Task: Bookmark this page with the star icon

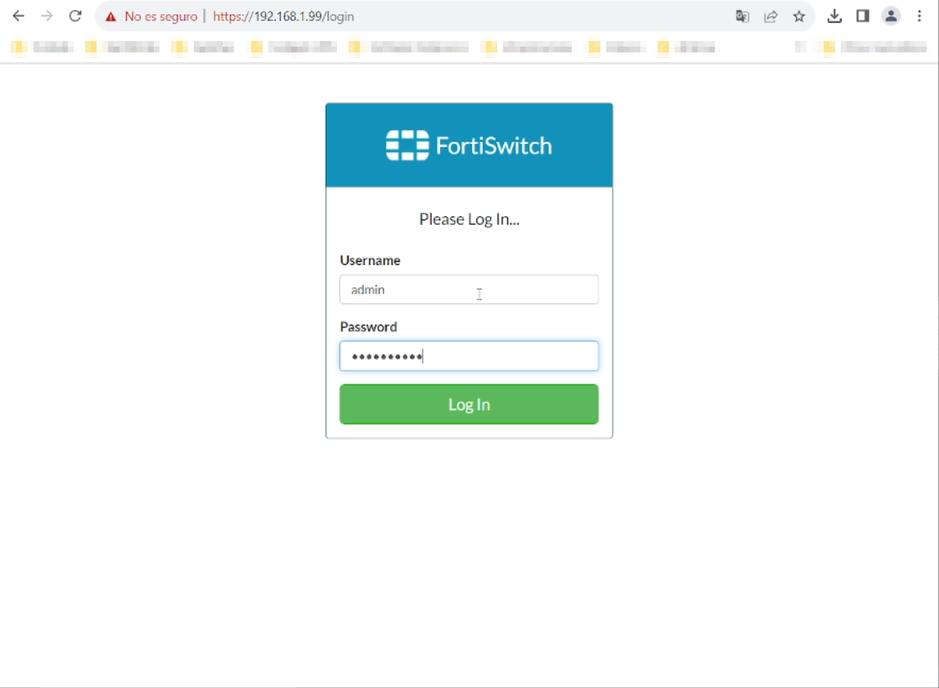Action: (x=799, y=16)
